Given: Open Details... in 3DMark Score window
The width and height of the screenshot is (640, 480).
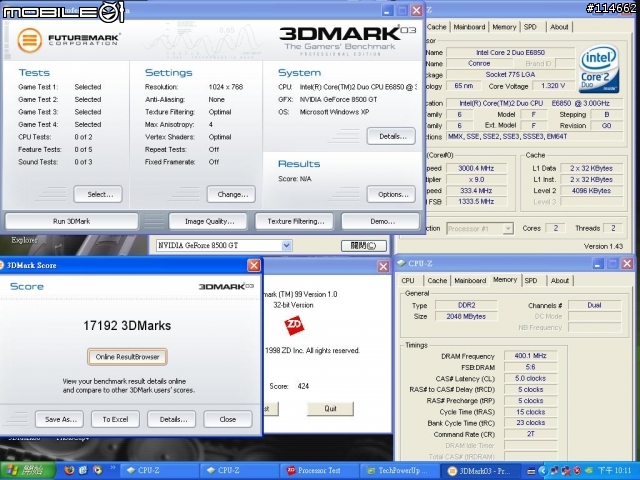Looking at the screenshot, I should (171, 419).
